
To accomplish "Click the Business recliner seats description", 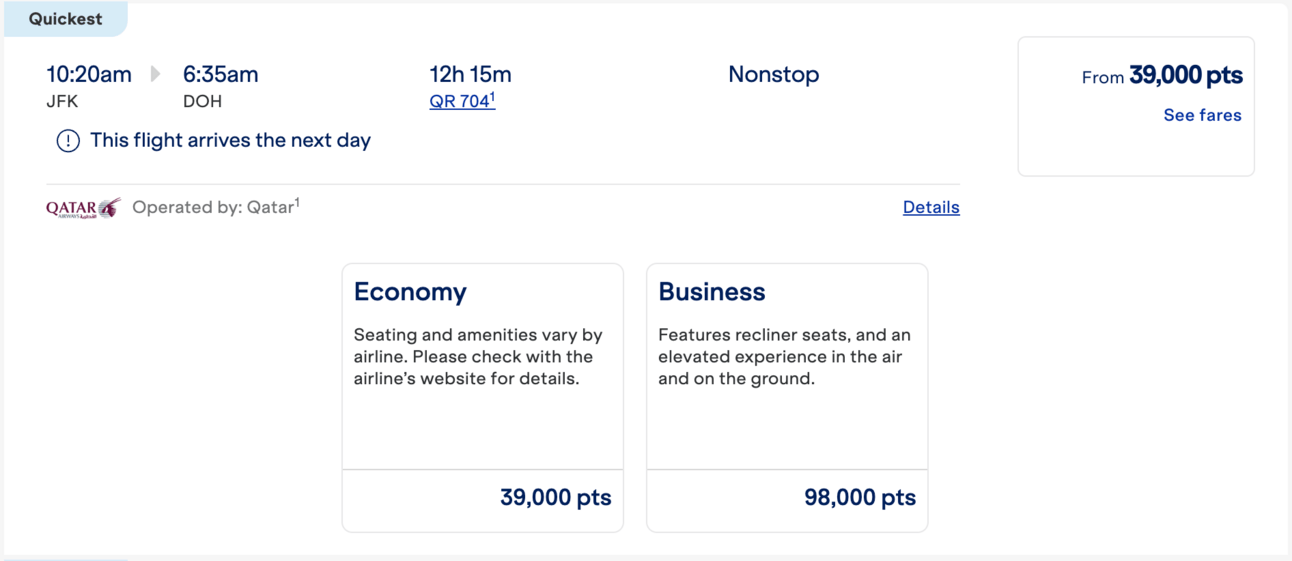I will coord(785,357).
